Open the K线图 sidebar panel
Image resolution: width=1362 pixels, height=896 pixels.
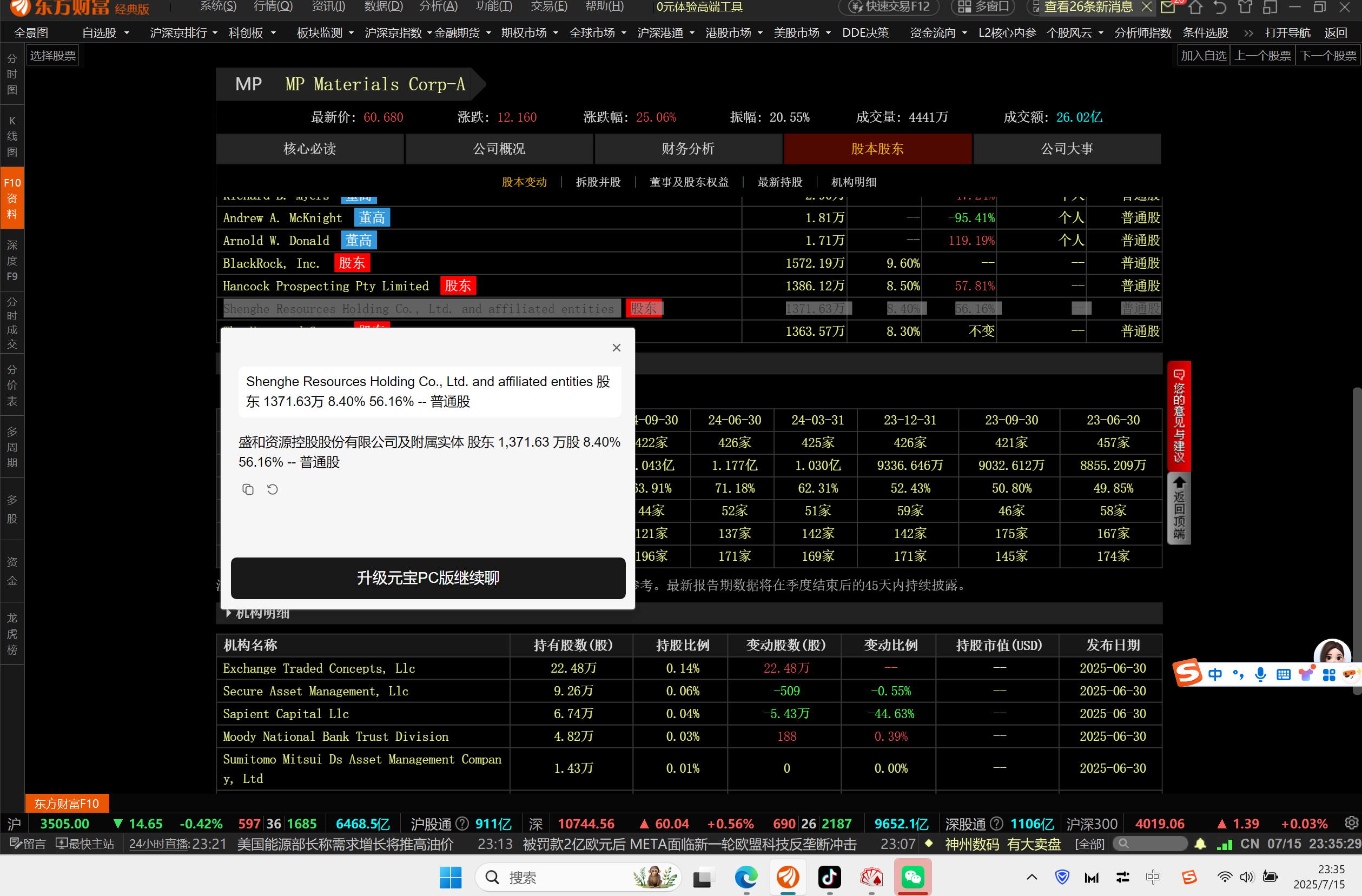pyautogui.click(x=12, y=136)
